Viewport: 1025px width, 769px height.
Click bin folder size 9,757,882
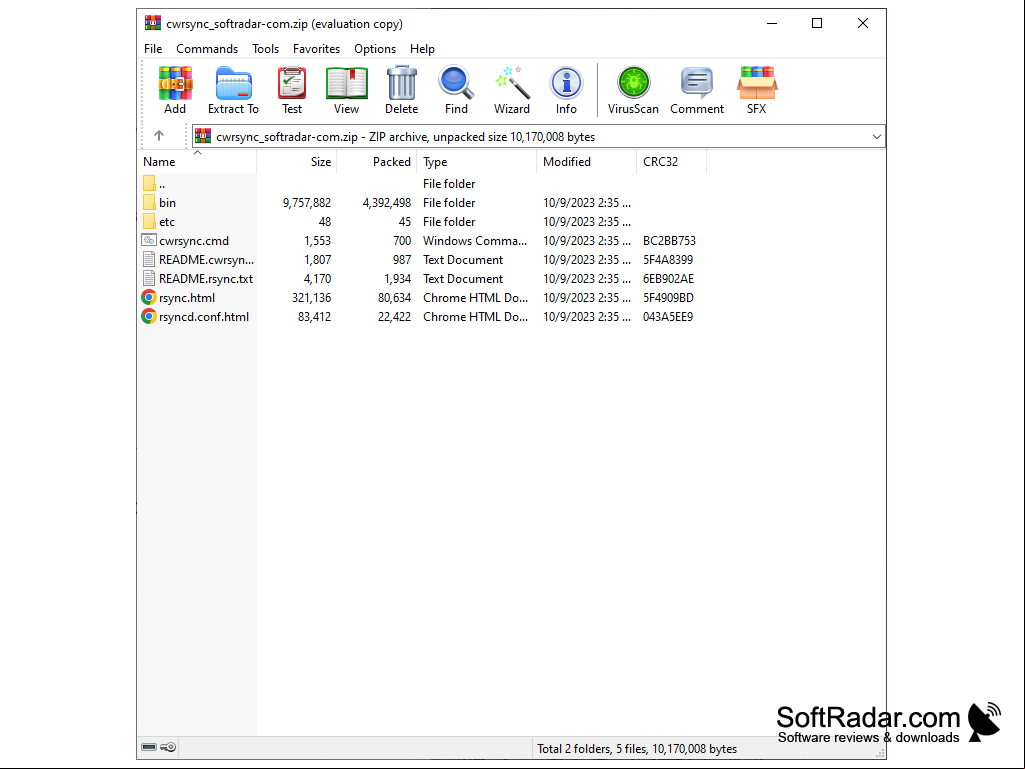[x=307, y=203]
